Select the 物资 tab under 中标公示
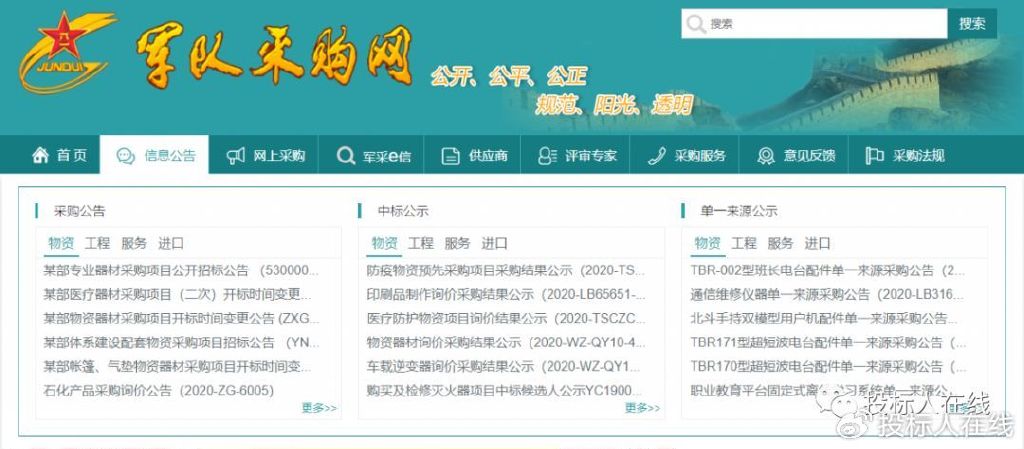Screen dimensions: 1024x449 (385, 244)
